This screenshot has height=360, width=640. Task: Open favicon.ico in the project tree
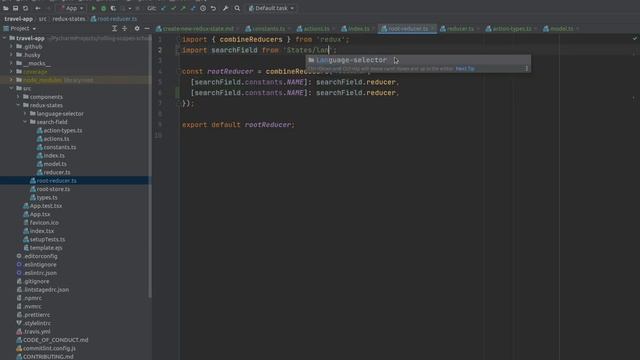pyautogui.click(x=44, y=222)
